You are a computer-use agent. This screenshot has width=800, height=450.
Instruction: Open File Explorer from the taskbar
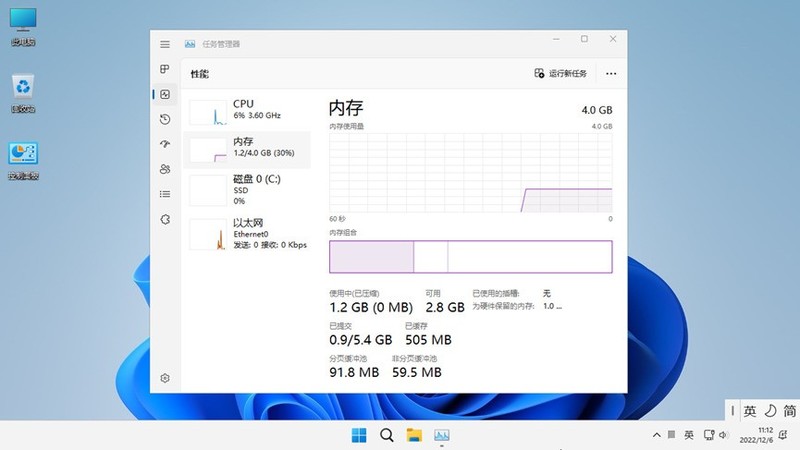(414, 435)
